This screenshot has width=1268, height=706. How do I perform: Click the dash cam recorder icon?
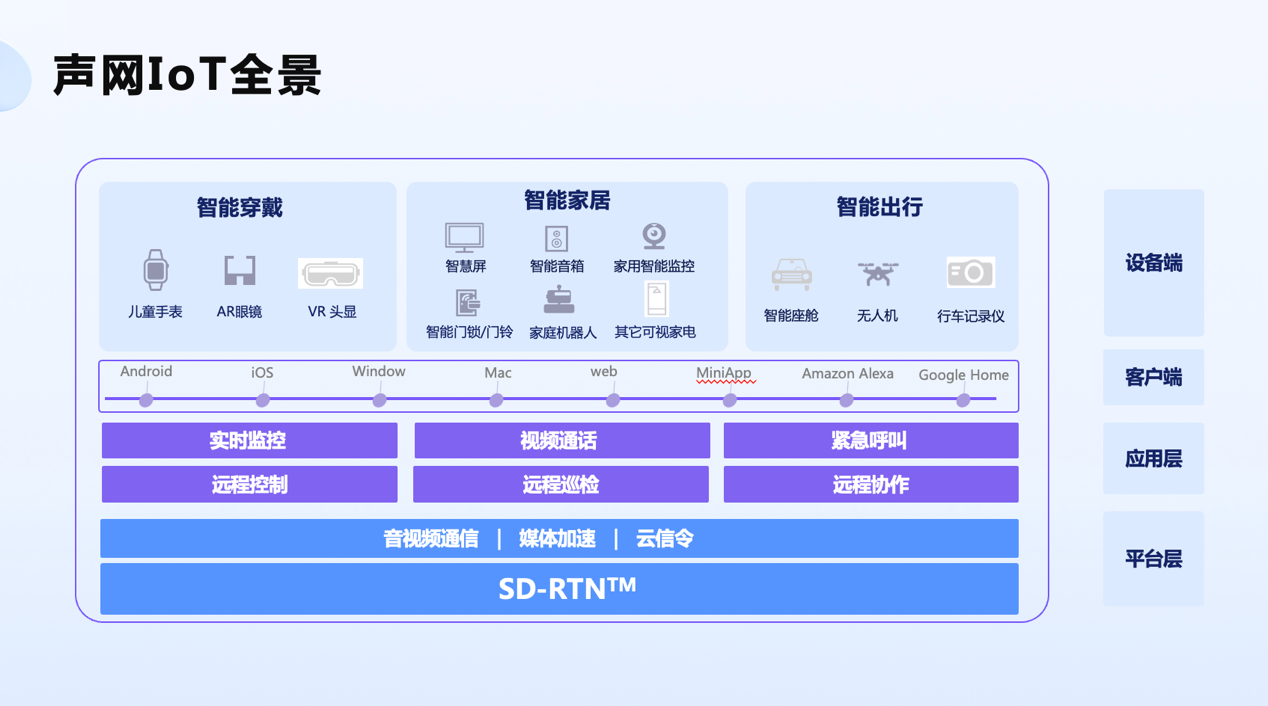coord(970,272)
